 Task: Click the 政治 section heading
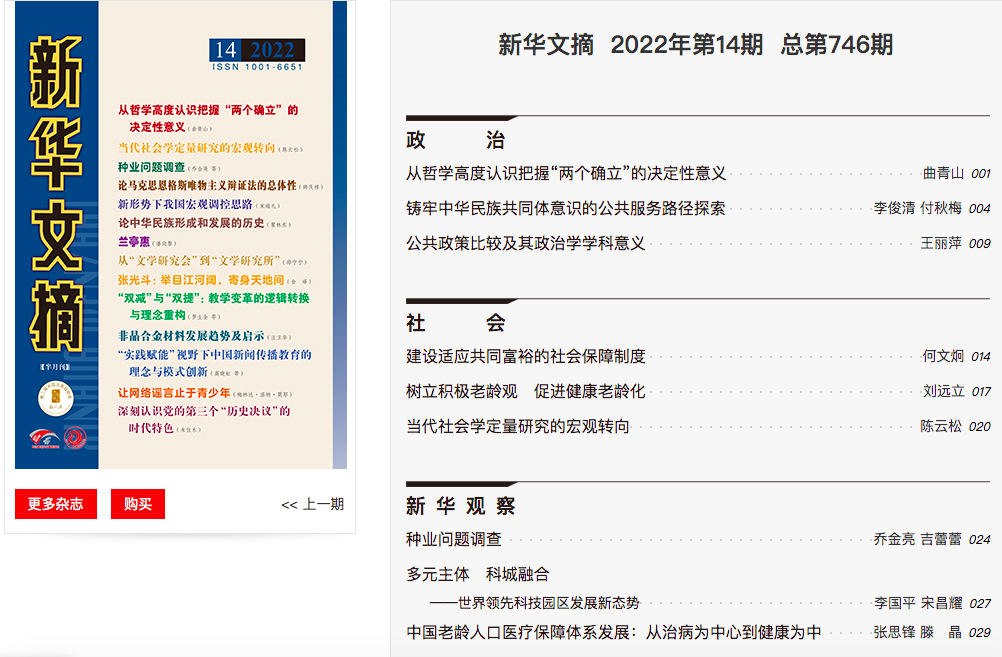455,140
